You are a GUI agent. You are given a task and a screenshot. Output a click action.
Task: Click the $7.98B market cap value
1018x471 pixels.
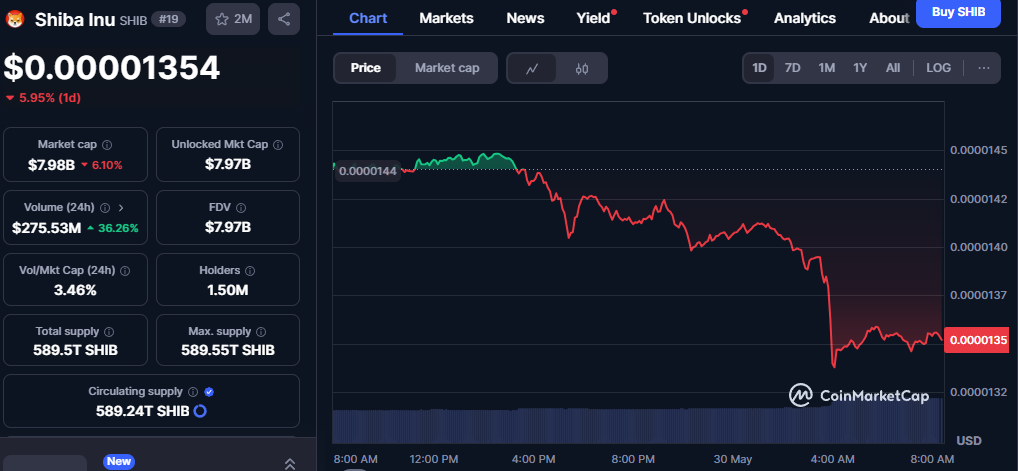coord(51,165)
